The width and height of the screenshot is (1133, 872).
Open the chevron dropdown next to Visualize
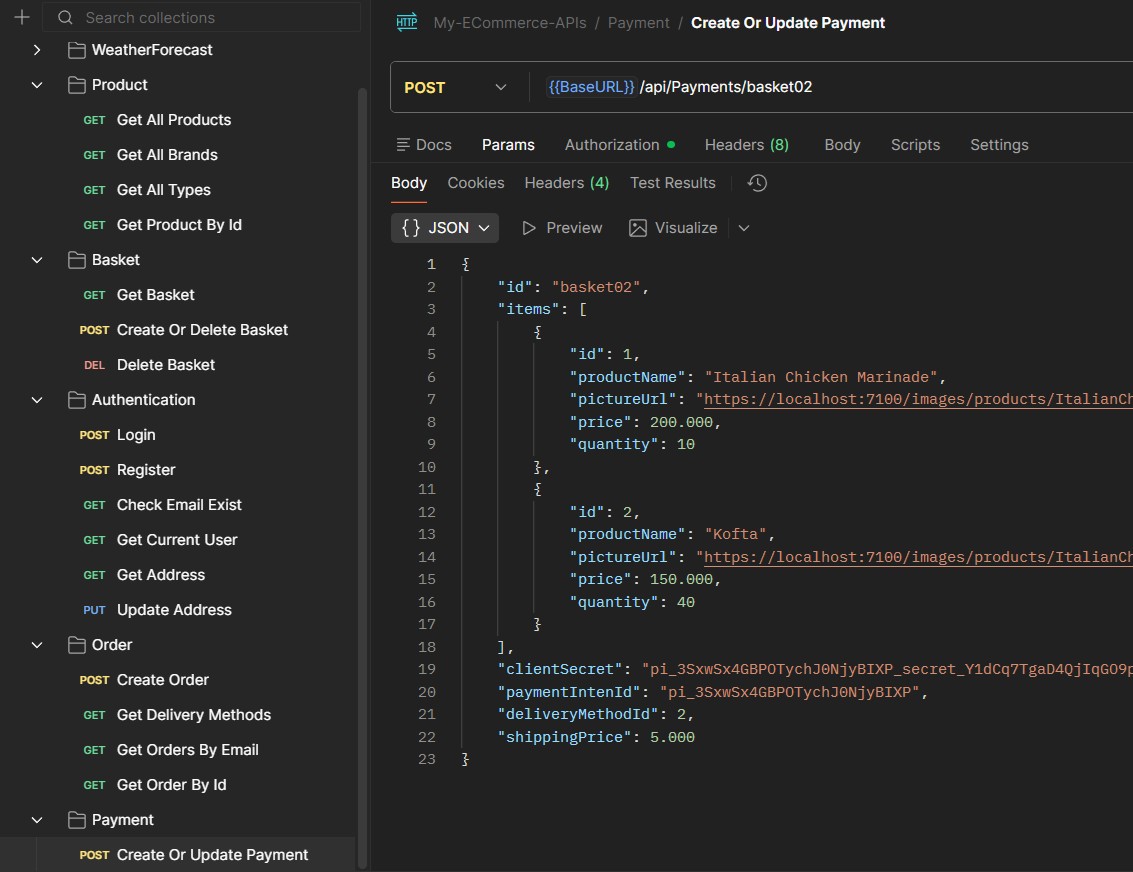point(744,228)
